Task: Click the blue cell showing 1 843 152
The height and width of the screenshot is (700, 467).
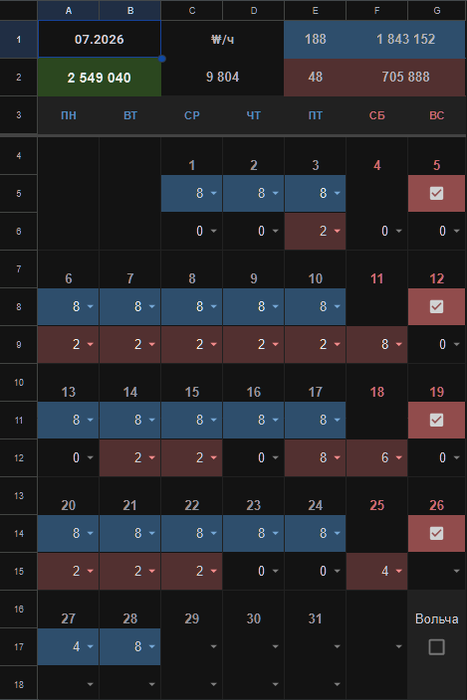Action: [405, 39]
